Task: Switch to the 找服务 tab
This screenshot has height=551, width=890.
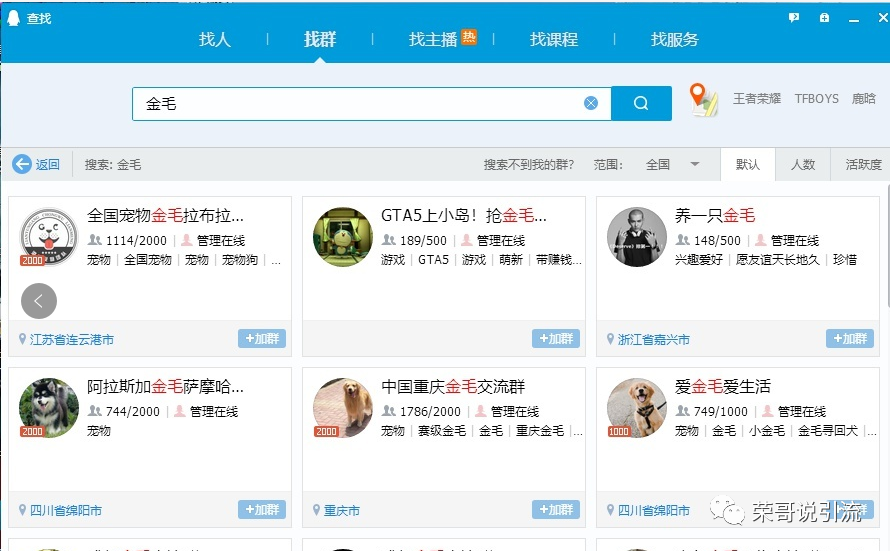Action: coord(674,39)
